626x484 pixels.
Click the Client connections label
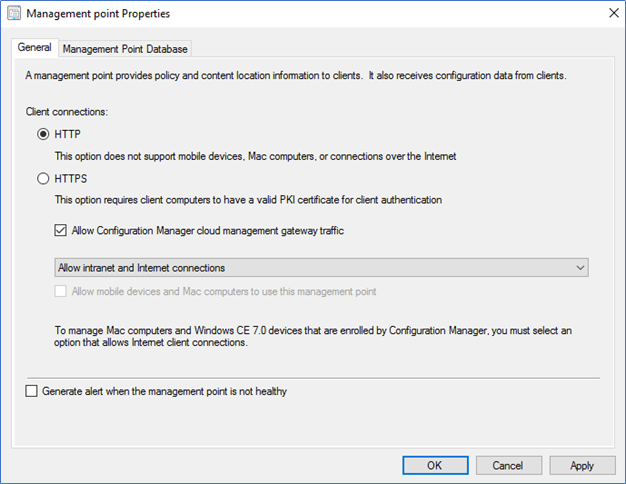click(x=67, y=112)
